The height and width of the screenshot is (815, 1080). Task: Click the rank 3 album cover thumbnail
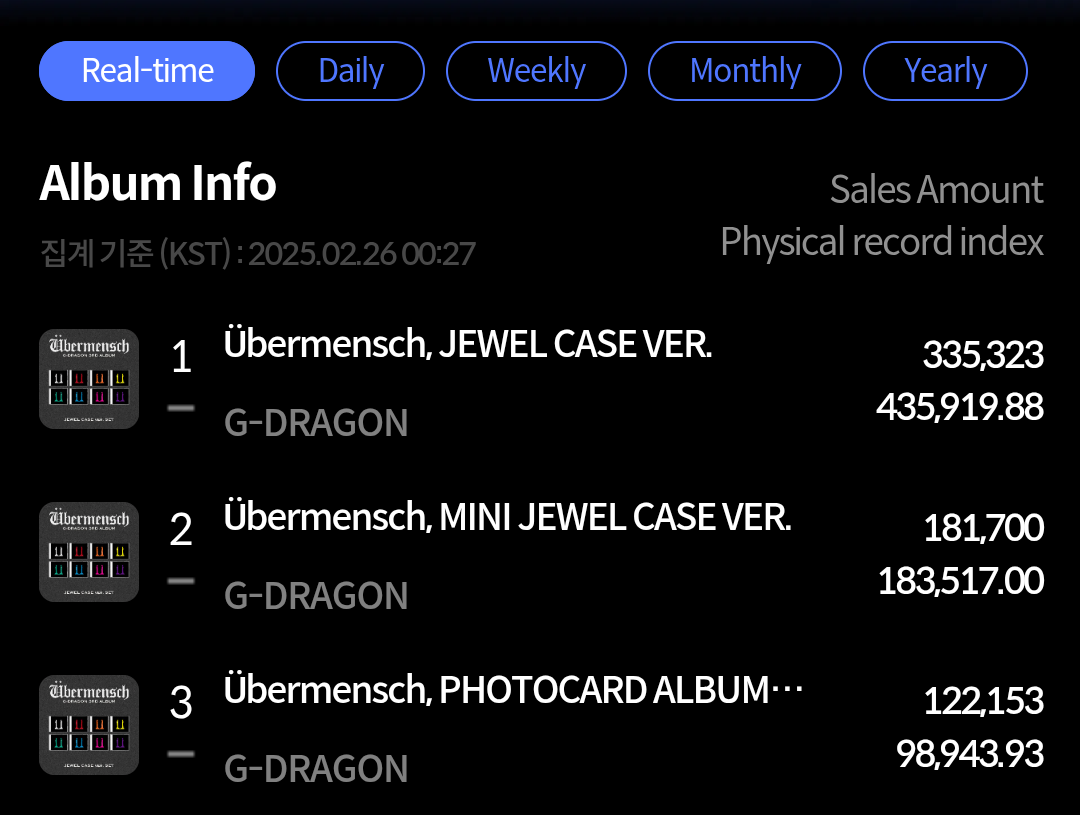click(x=89, y=725)
